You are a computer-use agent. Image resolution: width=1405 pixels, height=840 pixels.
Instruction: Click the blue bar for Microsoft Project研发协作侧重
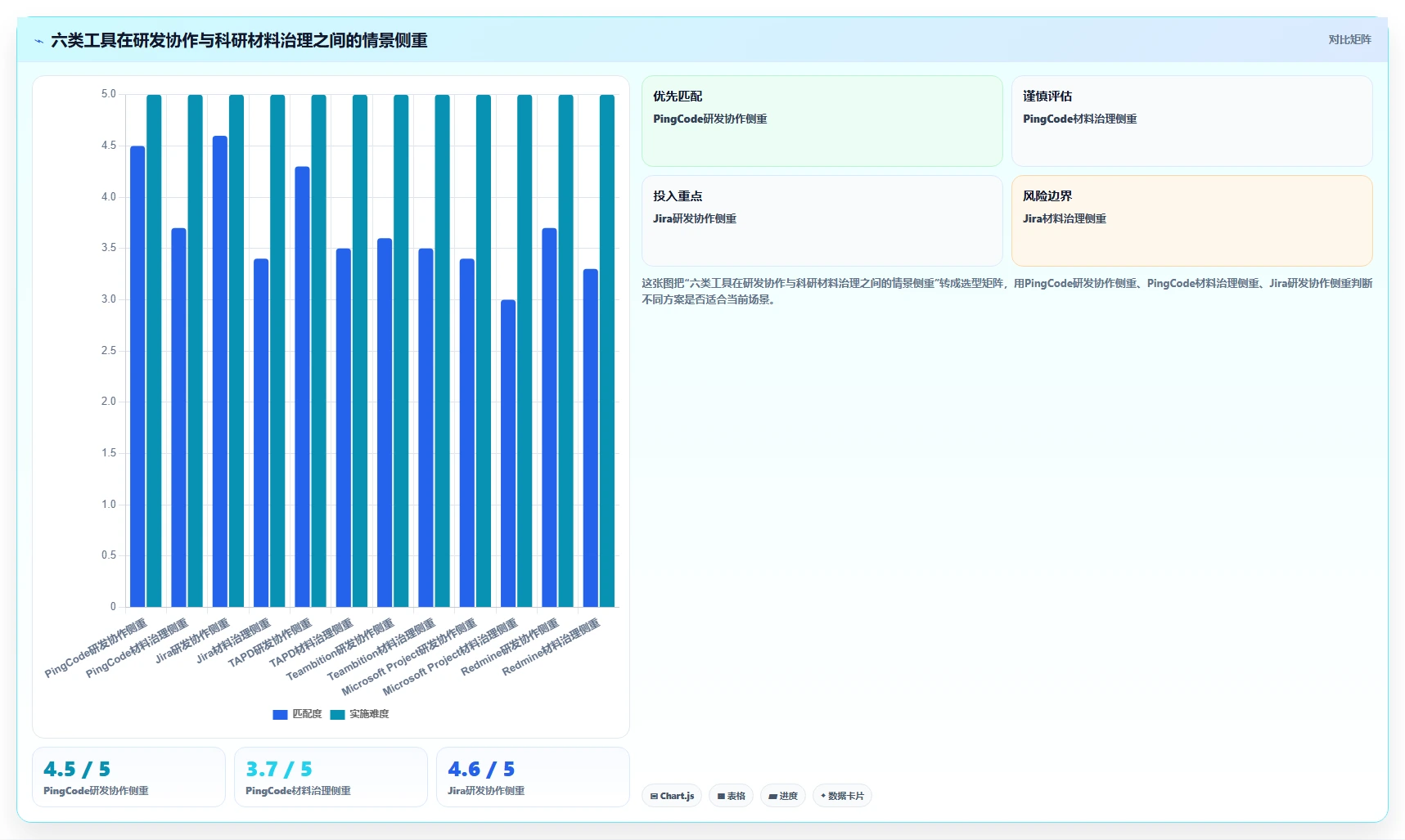click(x=467, y=433)
